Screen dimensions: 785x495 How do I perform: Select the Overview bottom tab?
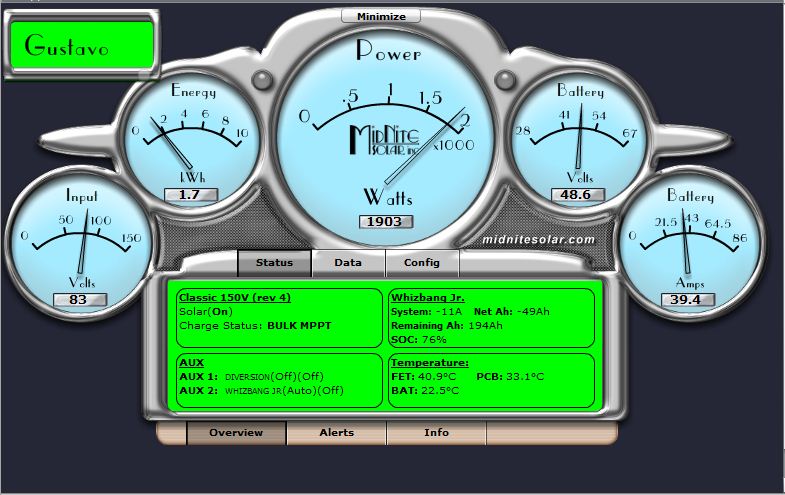pos(236,432)
